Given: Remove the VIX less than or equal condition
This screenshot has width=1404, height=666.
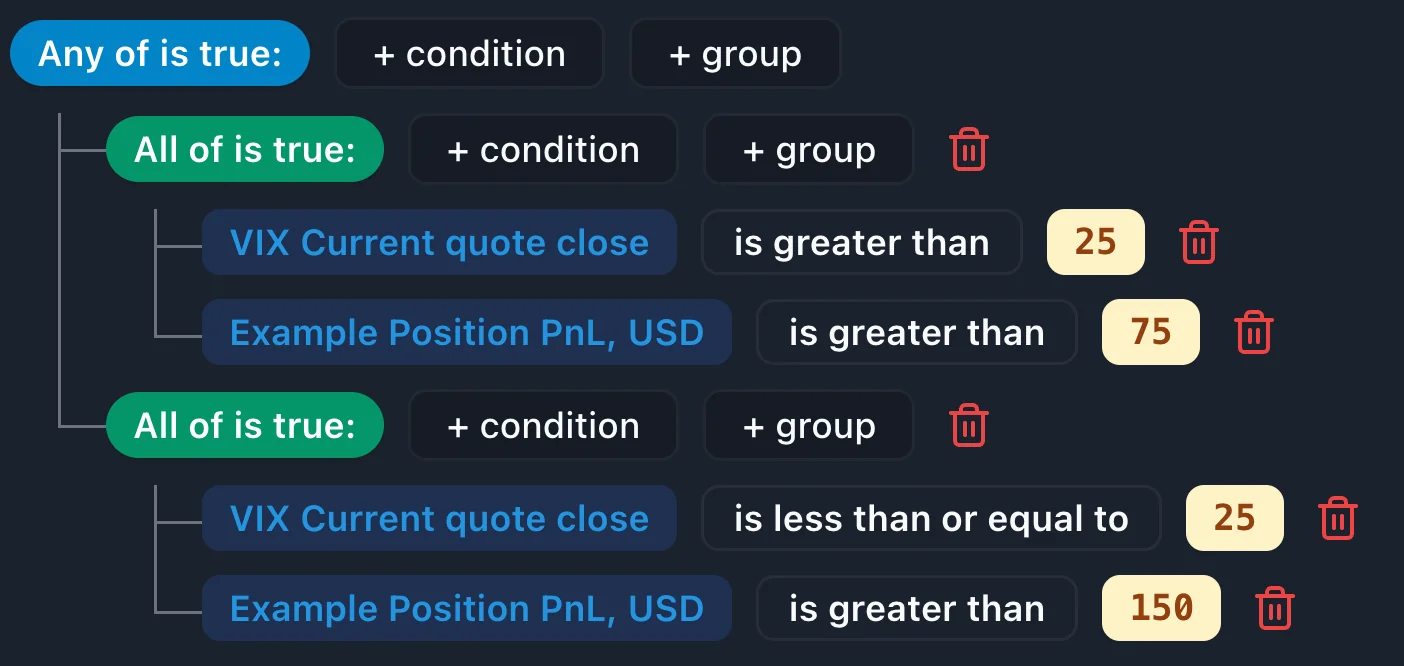Looking at the screenshot, I should tap(1337, 519).
